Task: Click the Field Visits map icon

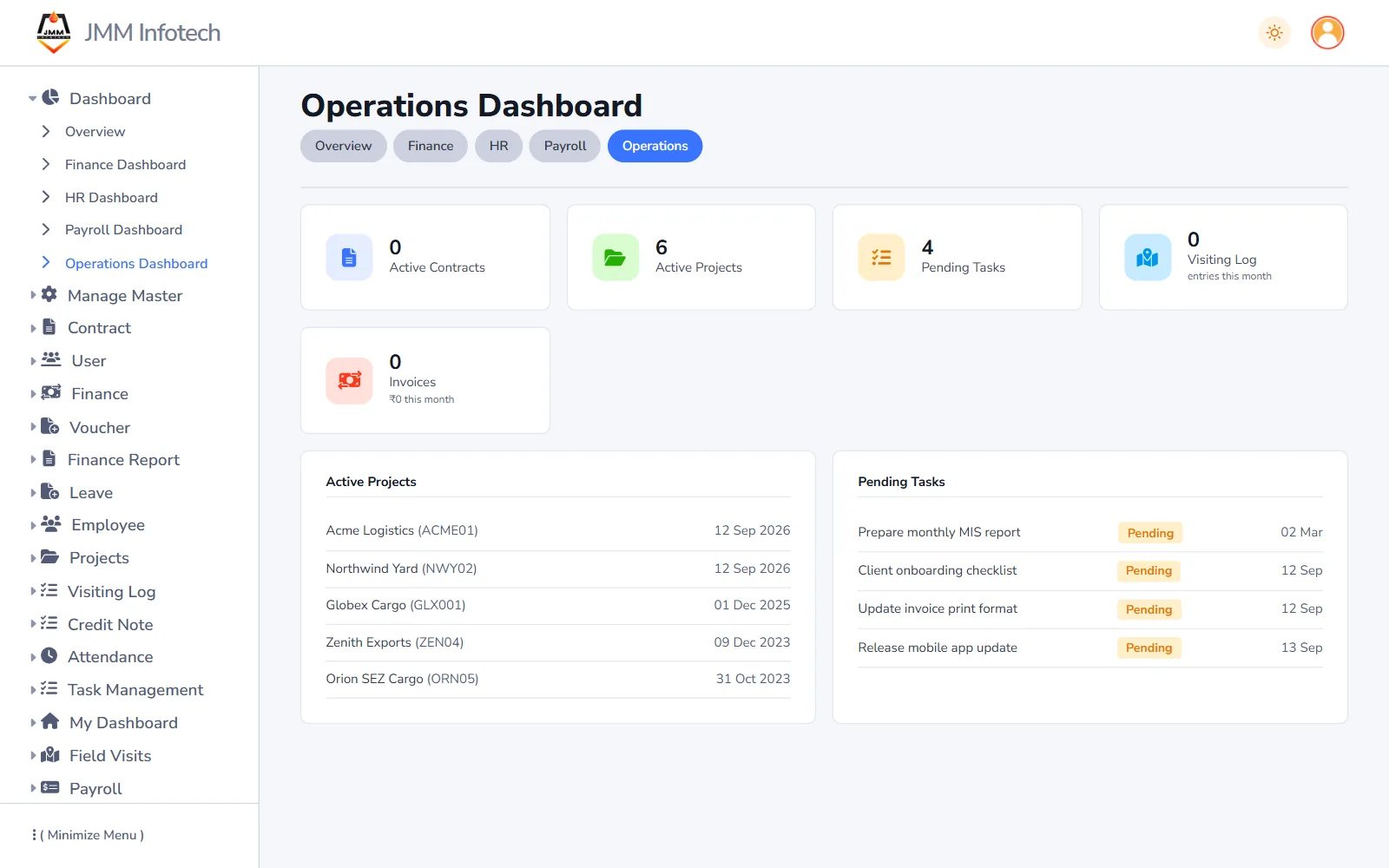Action: (x=50, y=754)
